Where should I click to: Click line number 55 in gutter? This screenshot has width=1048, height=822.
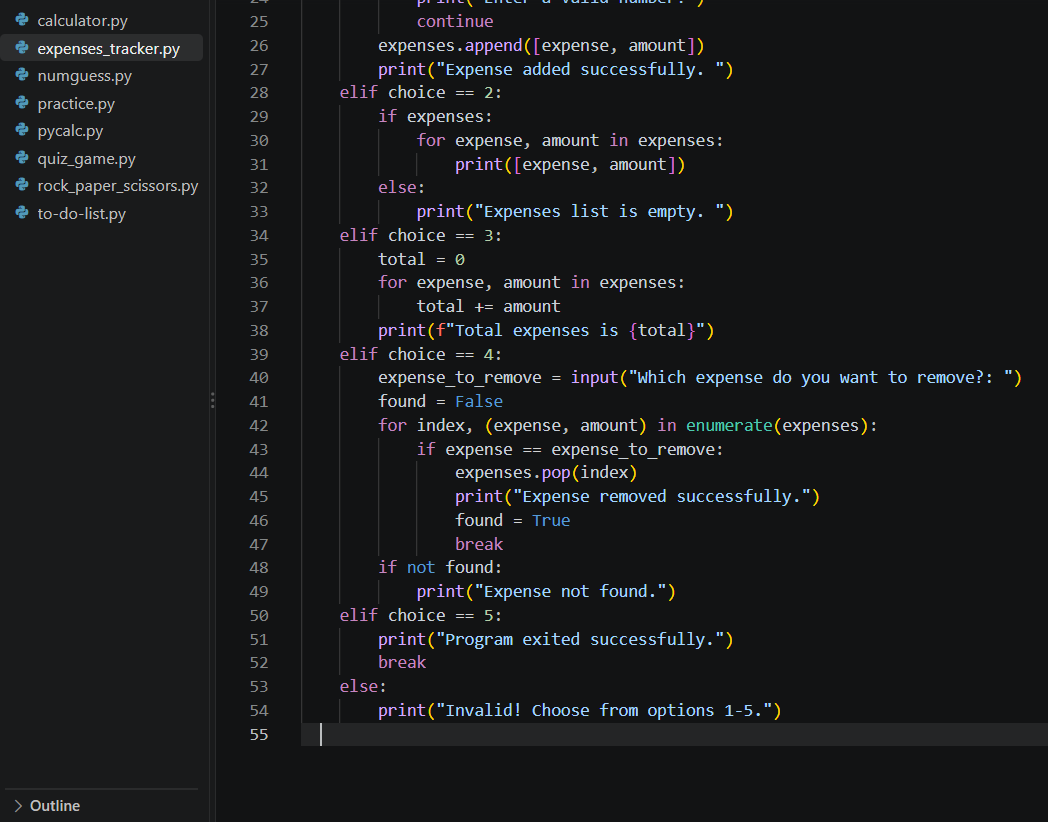click(x=259, y=734)
